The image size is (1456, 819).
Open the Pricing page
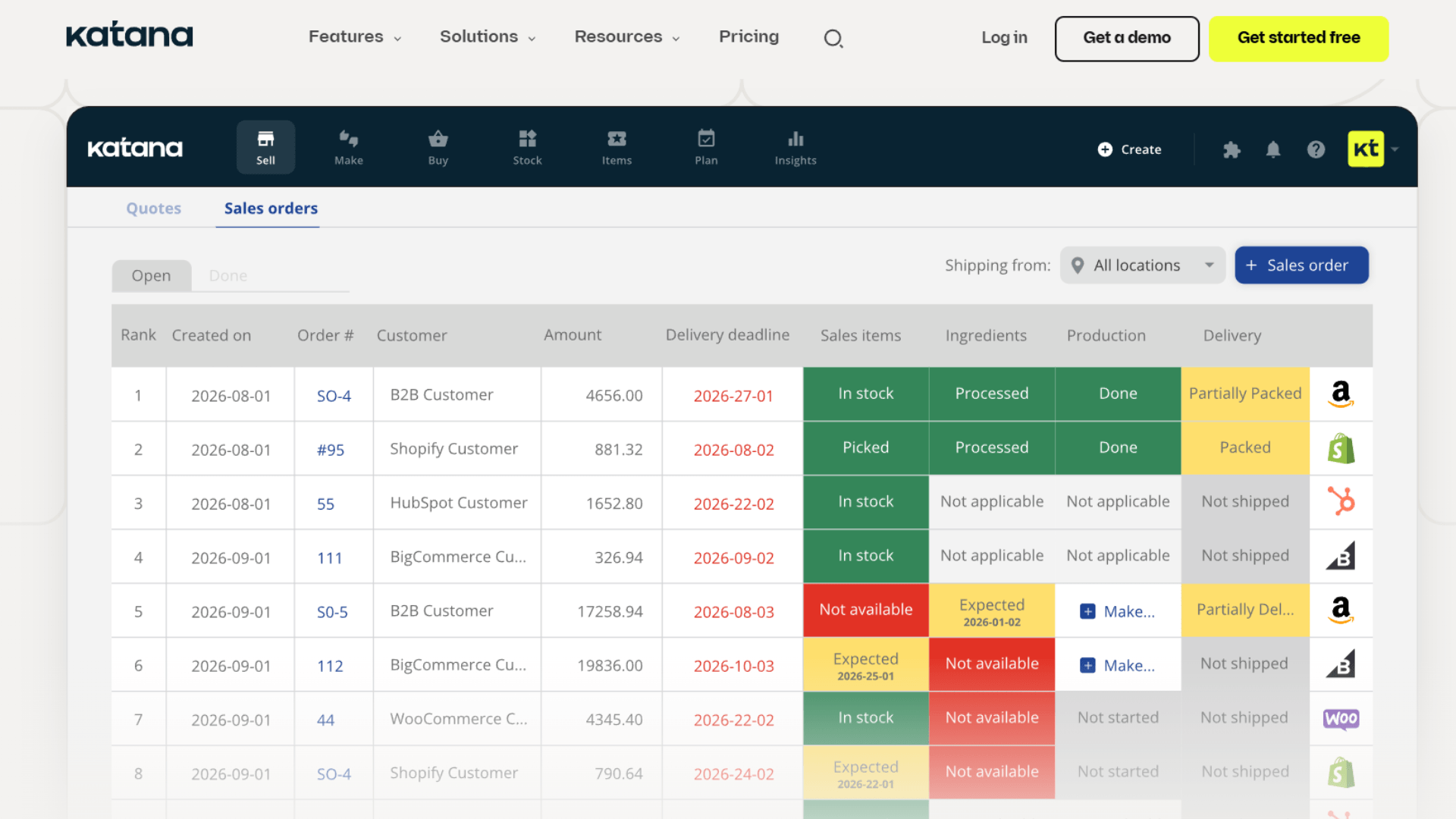pos(748,36)
